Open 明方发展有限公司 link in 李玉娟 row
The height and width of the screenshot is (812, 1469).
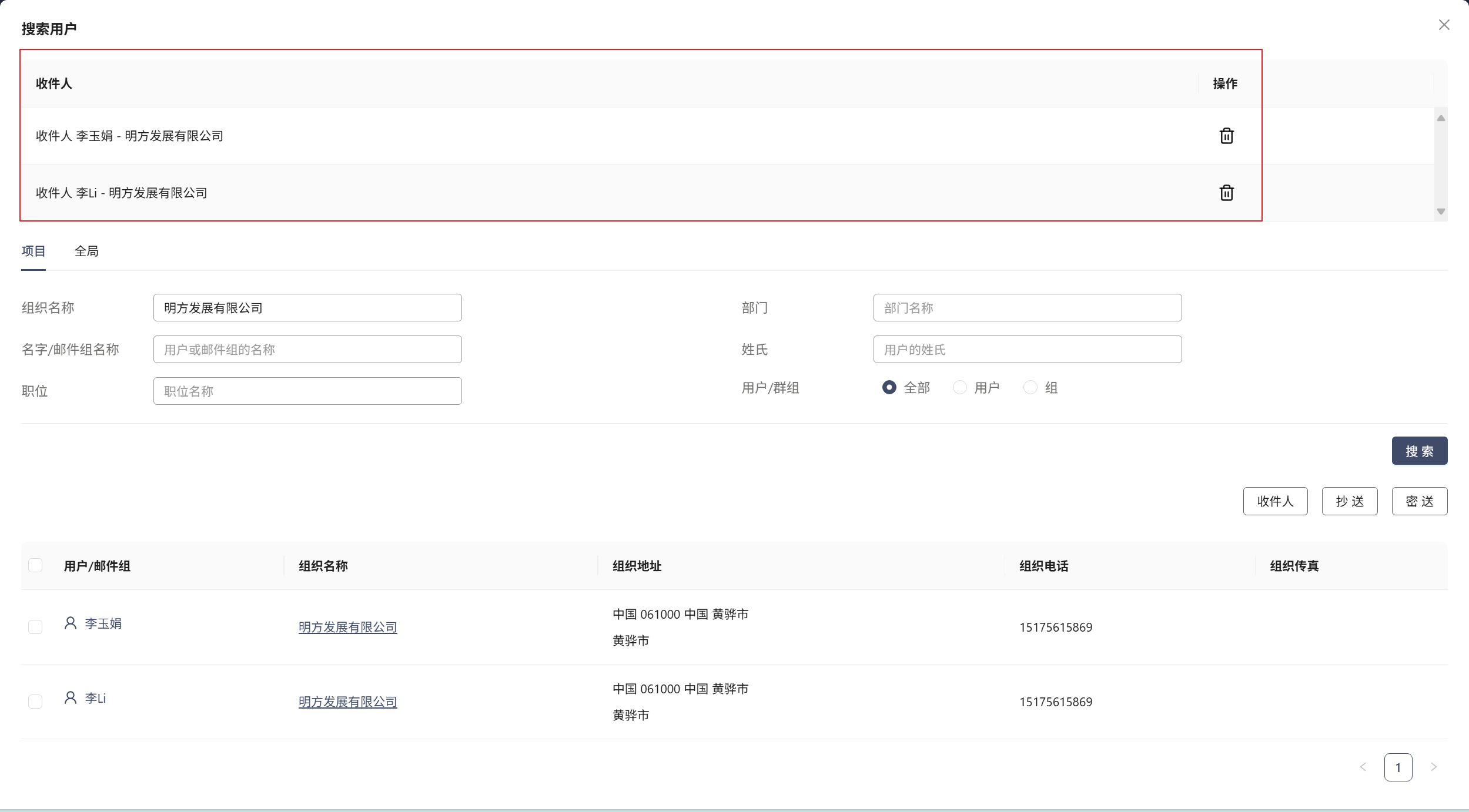point(347,627)
